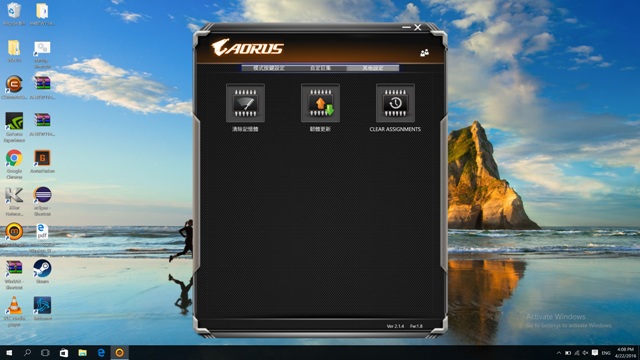Open File Explorer from the taskbar
The height and width of the screenshot is (360, 640).
82,353
